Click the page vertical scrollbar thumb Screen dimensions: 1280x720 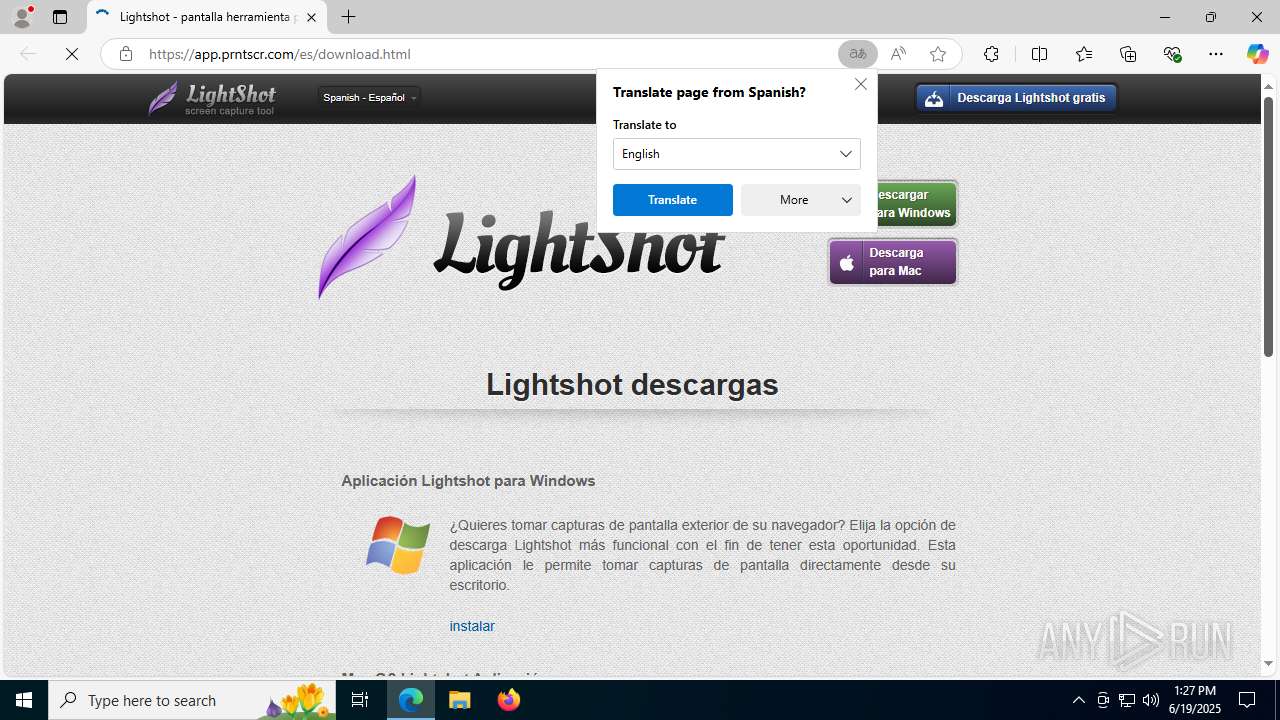[x=1268, y=226]
